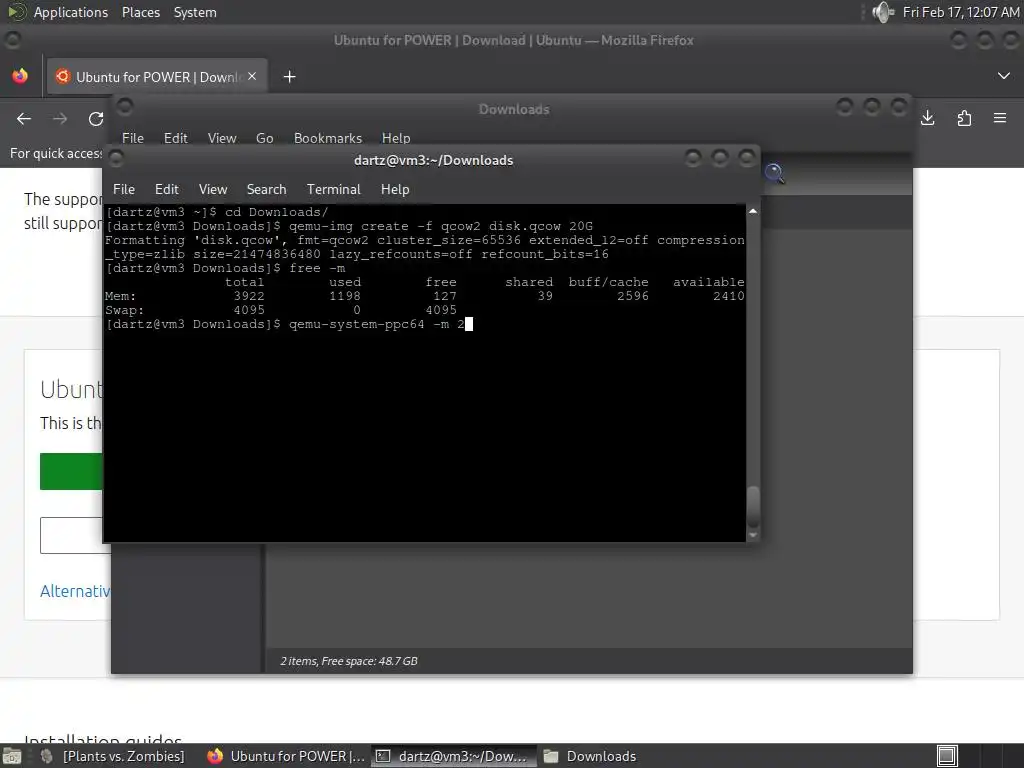This screenshot has width=1024, height=768.
Task: Open the terminal Help menu
Action: pos(395,189)
